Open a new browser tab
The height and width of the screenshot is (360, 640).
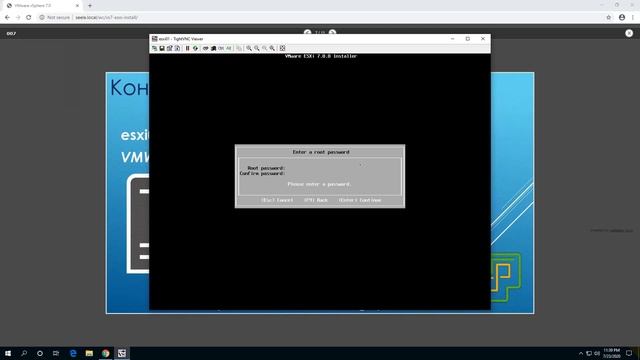tap(90, 6)
